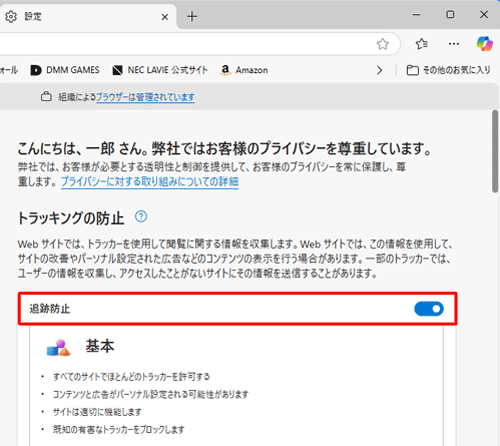This screenshot has width=500, height=446.
Task: Select the 基本 tracking prevention card
Action: [x=237, y=385]
